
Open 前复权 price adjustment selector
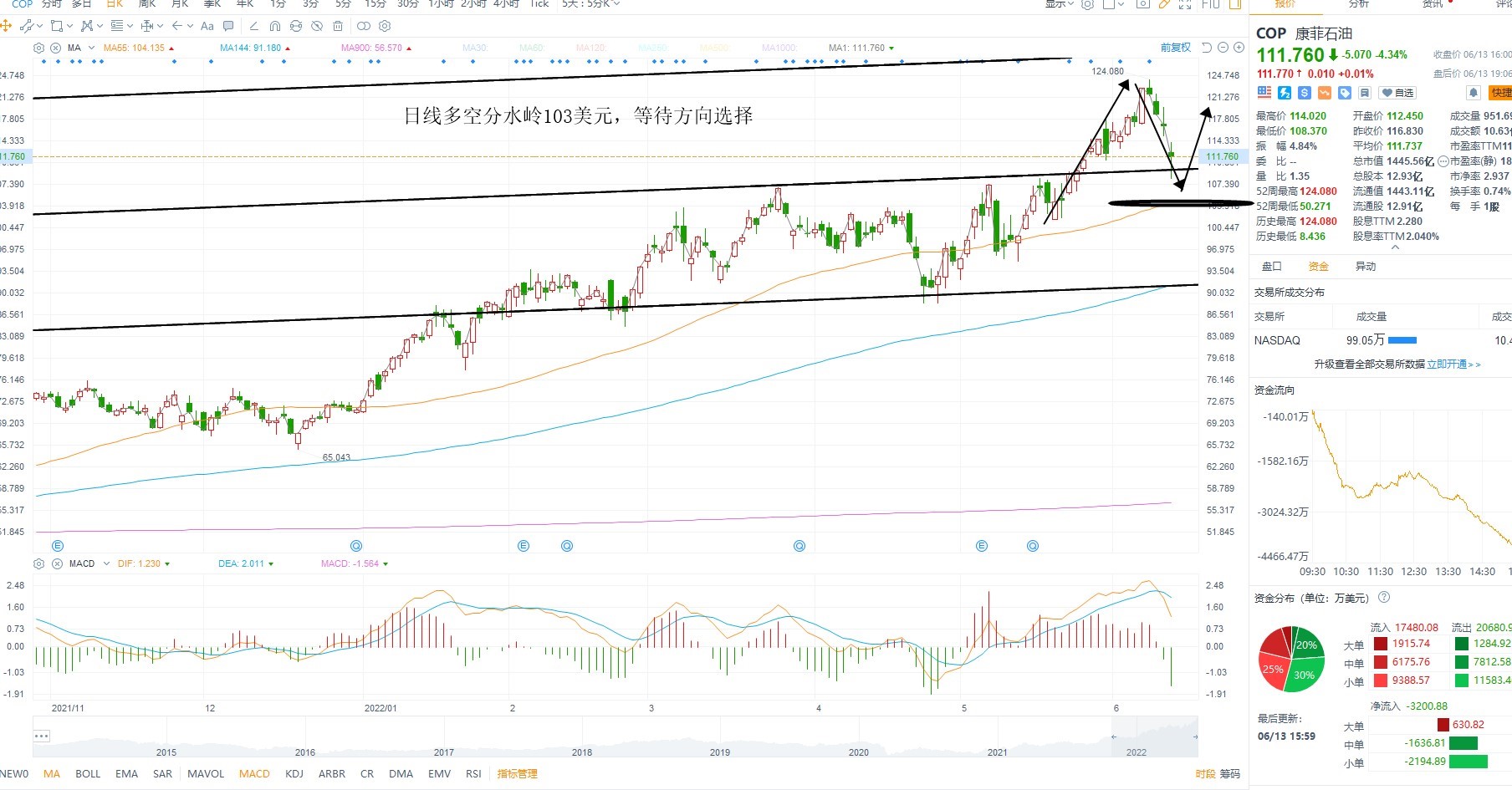1175,48
